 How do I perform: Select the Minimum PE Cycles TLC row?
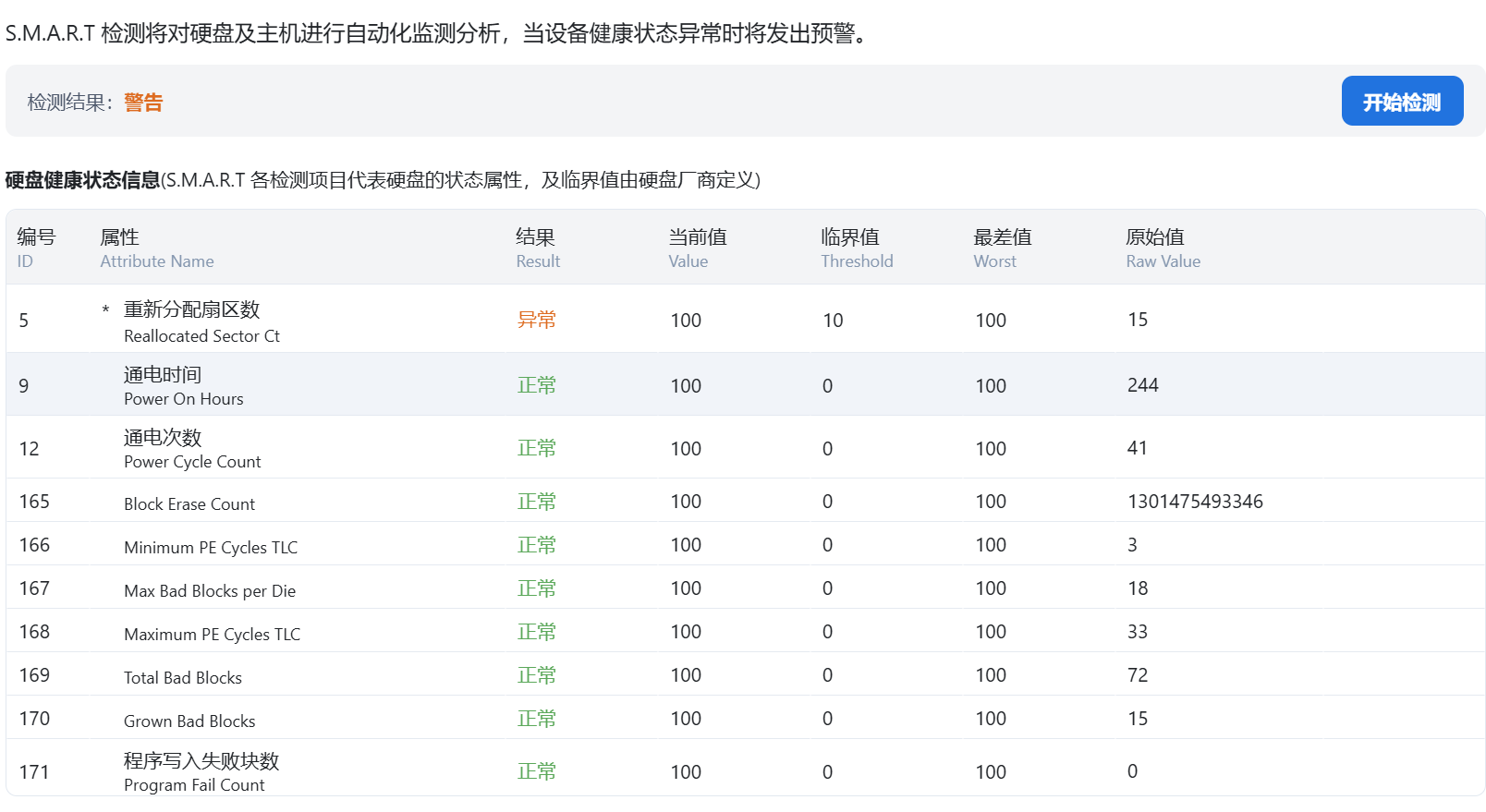point(211,547)
